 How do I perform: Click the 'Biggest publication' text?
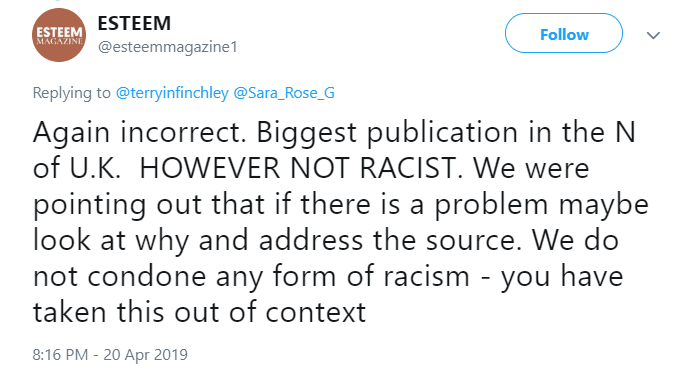pos(387,132)
